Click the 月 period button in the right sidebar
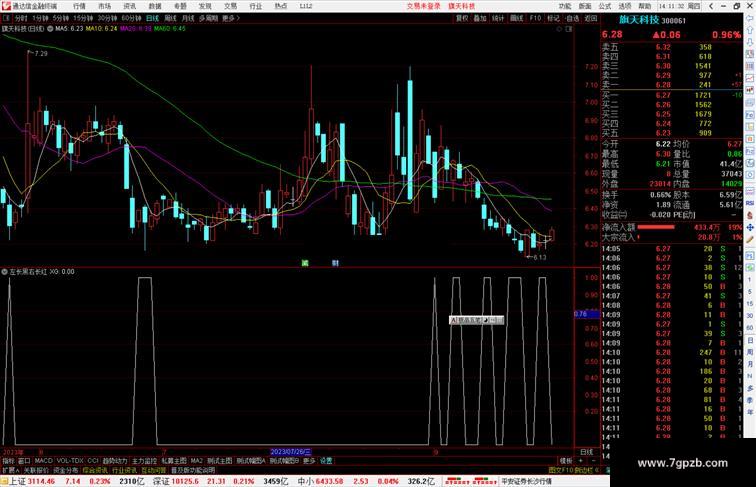Viewport: 756px width, 487px height. coord(750,364)
